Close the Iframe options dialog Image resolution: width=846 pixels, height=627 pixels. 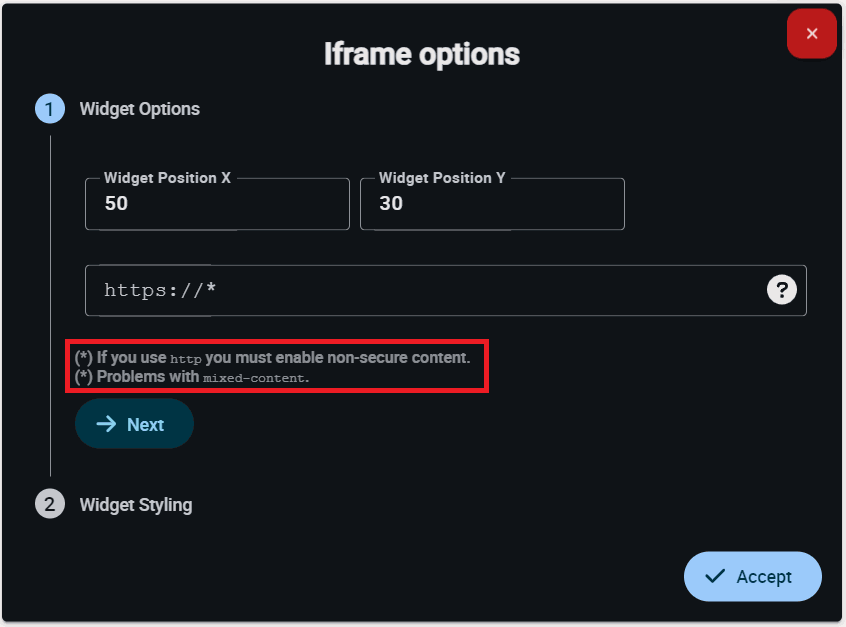[x=811, y=34]
